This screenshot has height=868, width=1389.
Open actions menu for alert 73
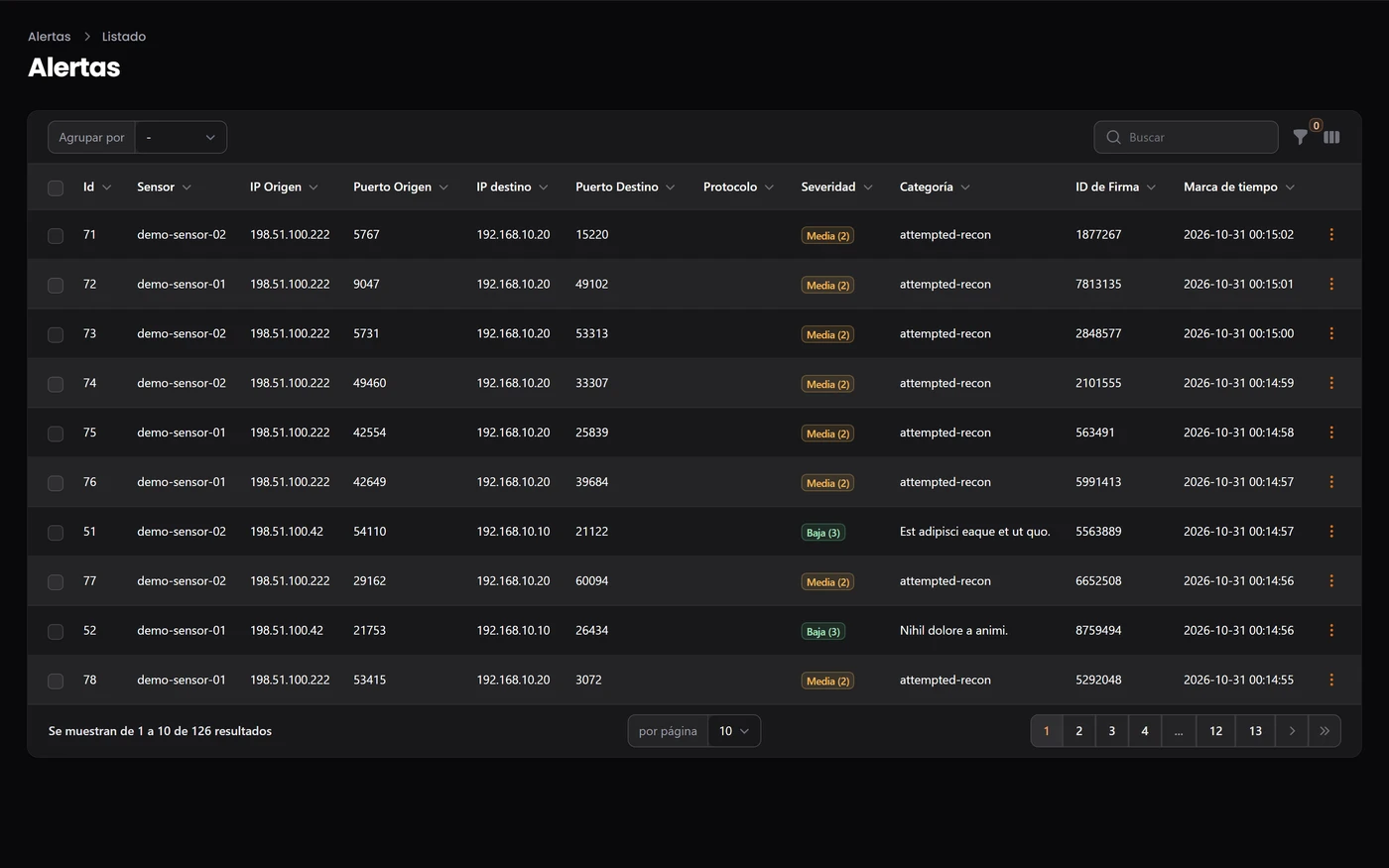point(1331,334)
